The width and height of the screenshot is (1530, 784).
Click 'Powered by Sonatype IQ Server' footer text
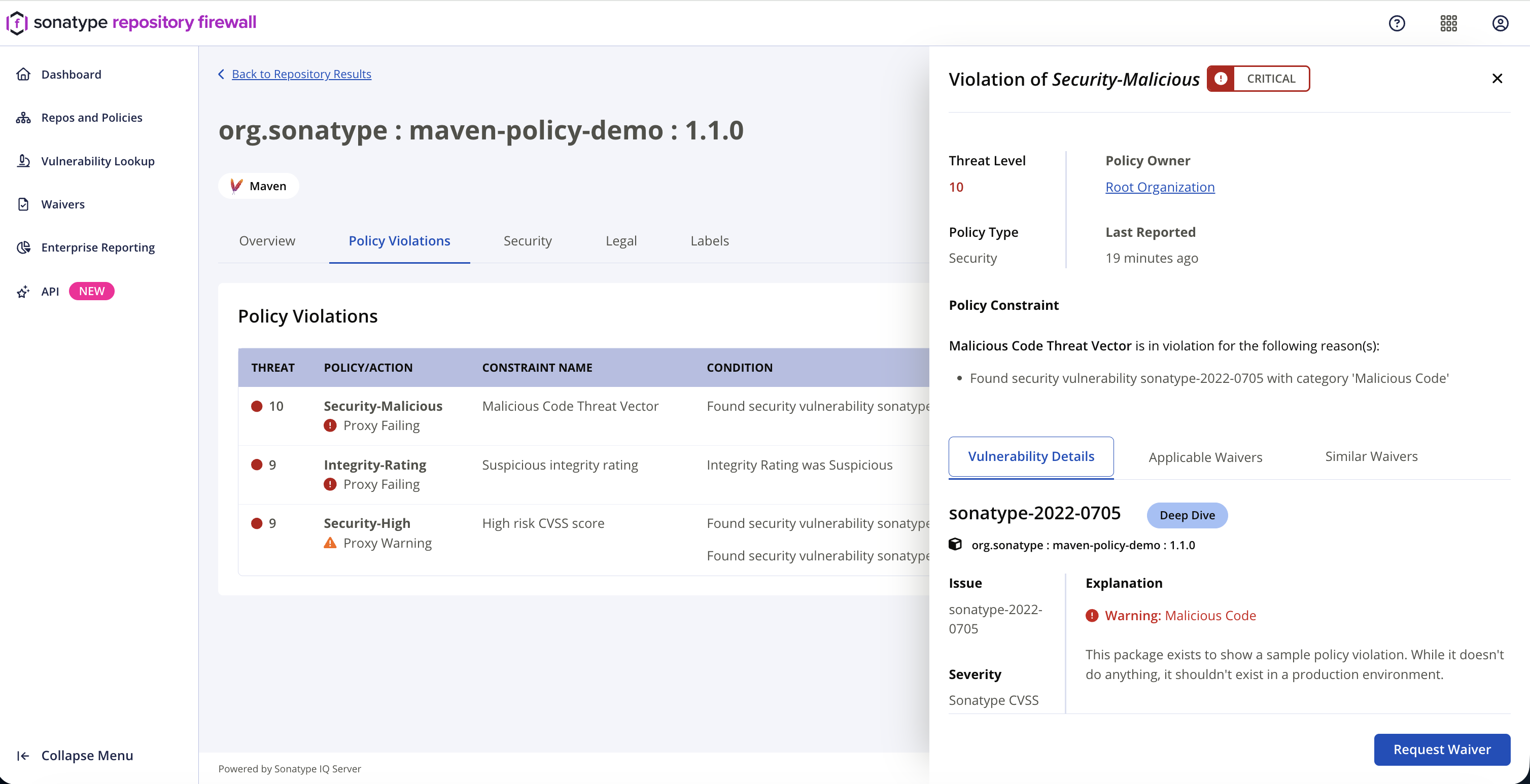click(290, 769)
